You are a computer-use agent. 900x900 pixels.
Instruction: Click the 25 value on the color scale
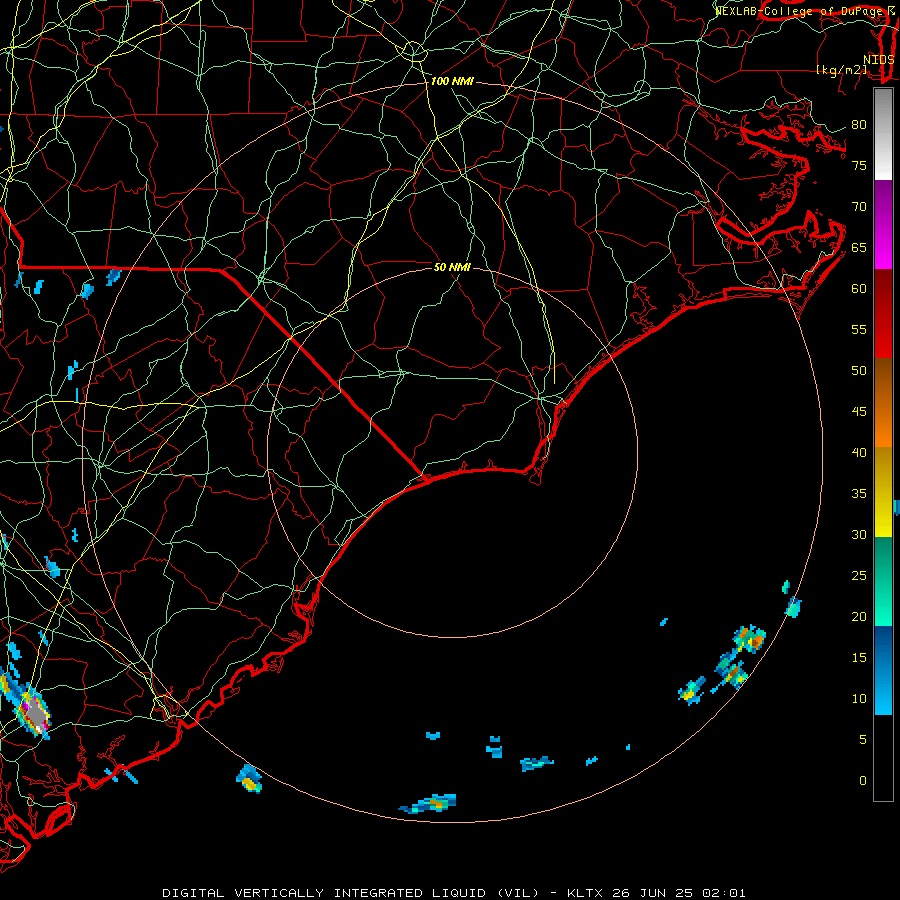point(859,576)
